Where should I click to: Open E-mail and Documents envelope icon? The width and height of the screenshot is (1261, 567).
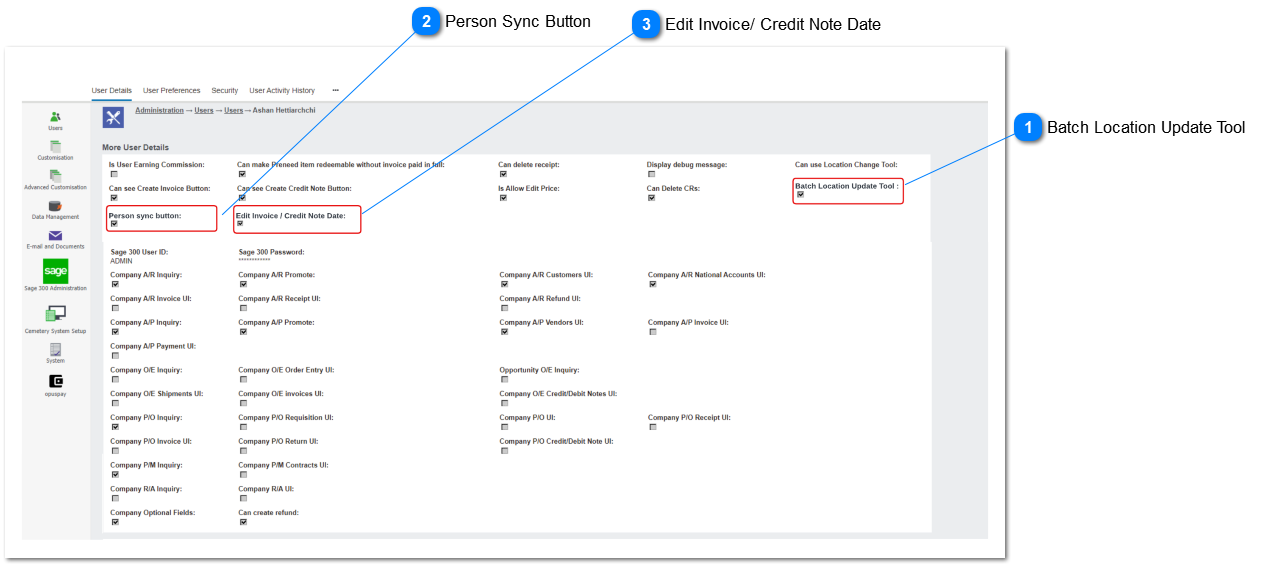55,235
